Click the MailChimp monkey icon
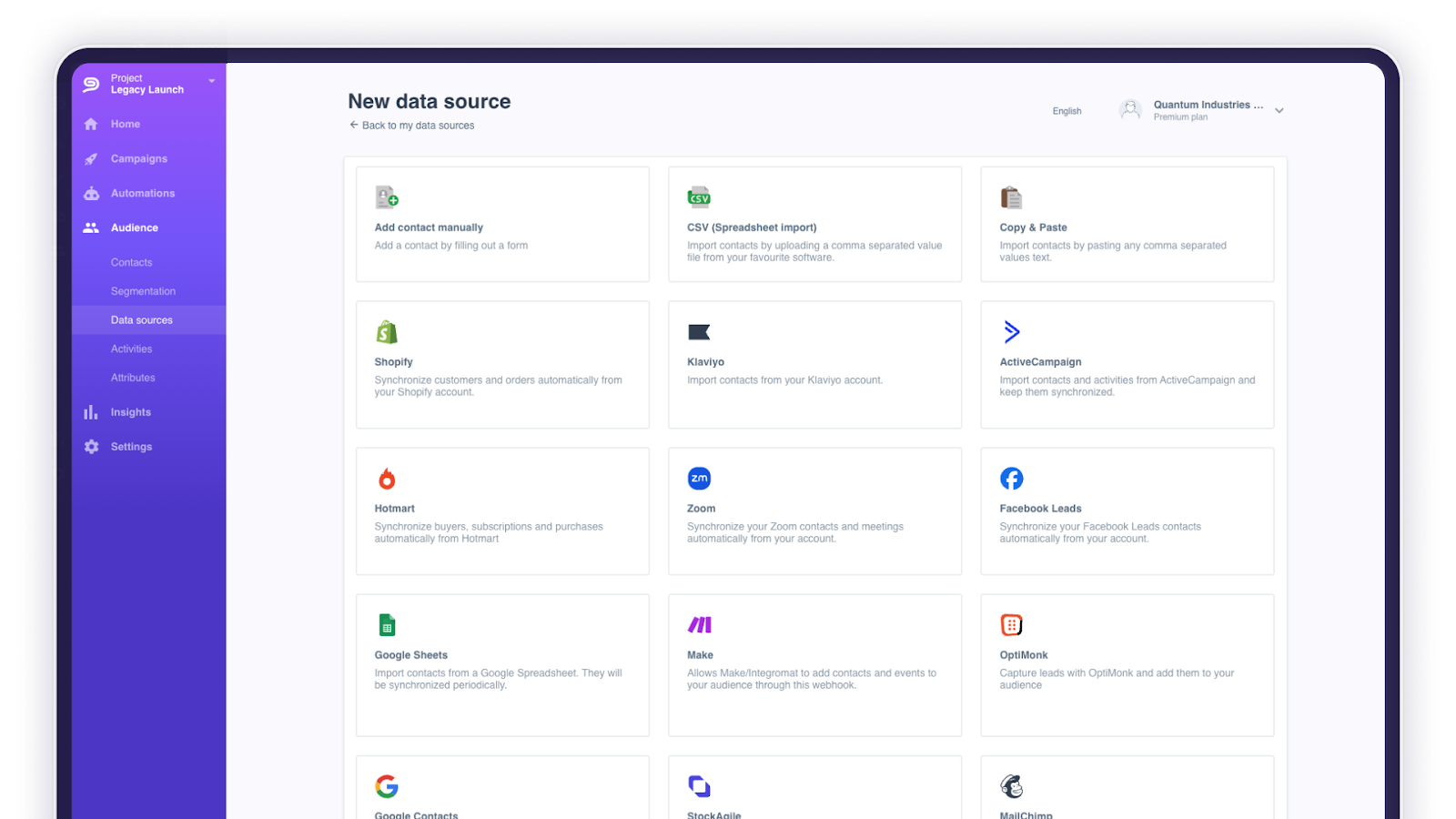The height and width of the screenshot is (819, 1456). click(1011, 785)
